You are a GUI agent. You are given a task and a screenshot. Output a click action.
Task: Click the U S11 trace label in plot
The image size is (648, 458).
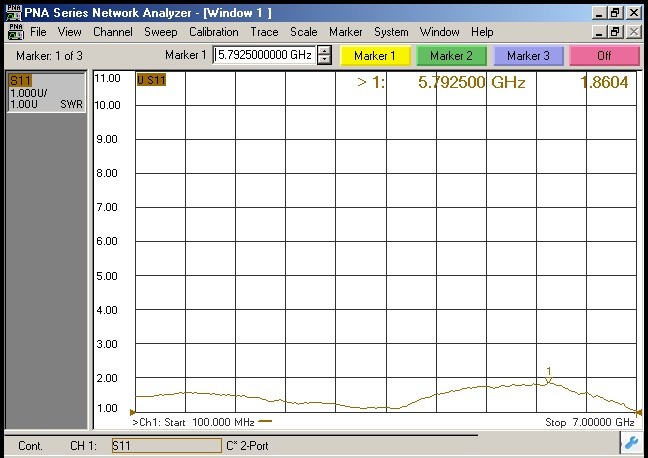point(151,80)
